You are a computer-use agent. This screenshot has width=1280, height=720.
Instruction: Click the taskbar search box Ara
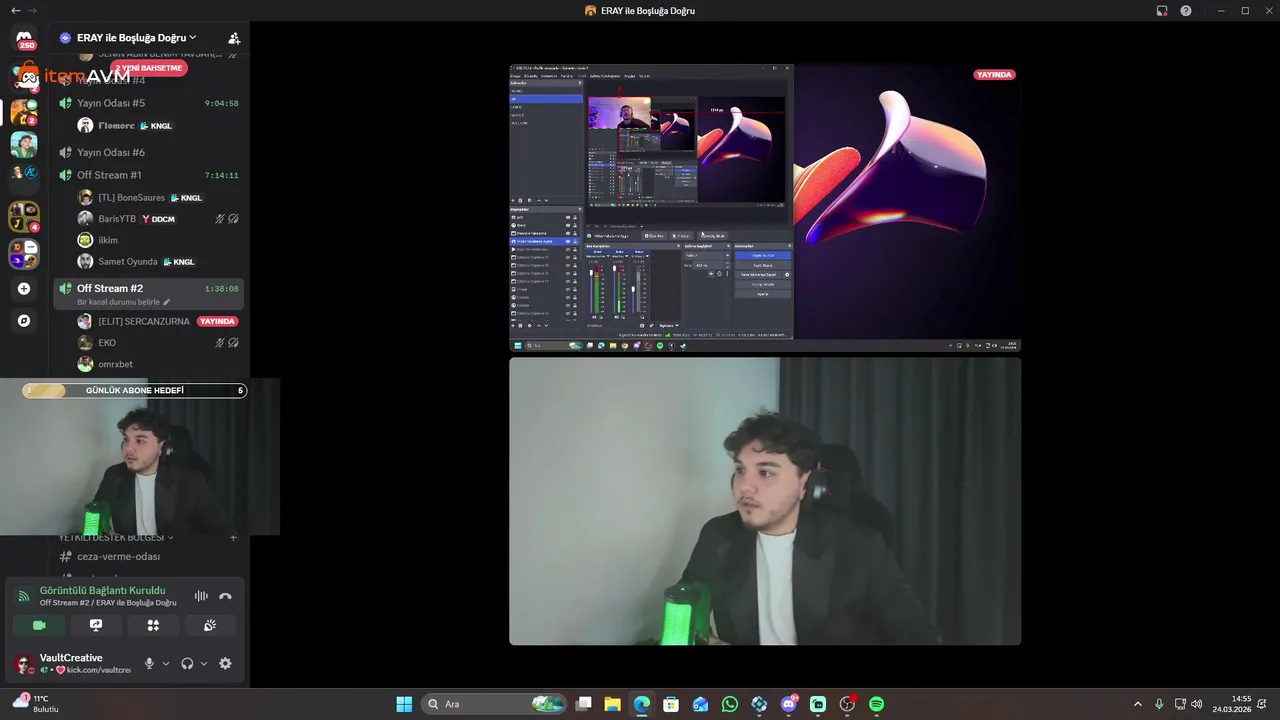494,704
